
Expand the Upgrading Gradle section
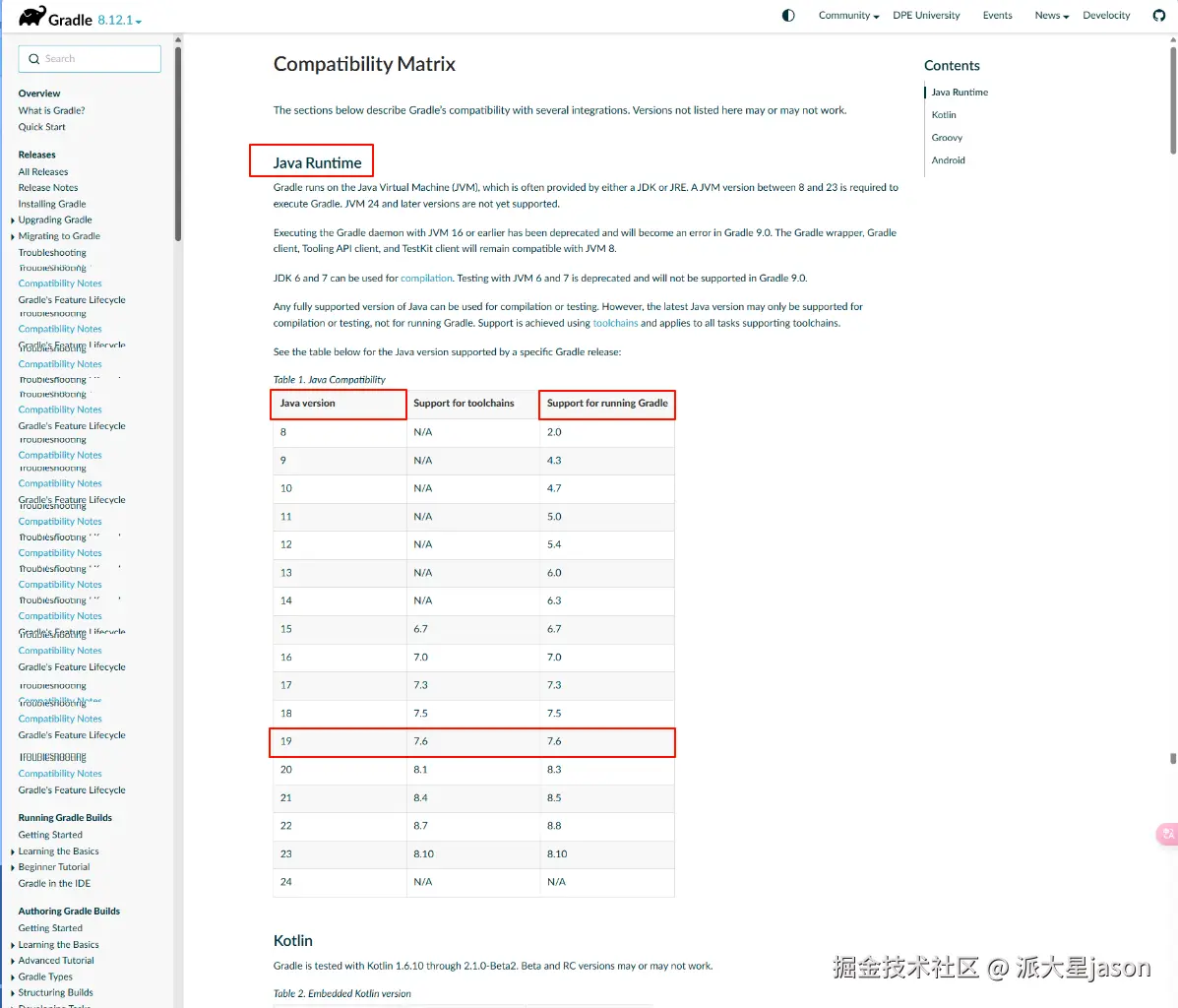13,220
